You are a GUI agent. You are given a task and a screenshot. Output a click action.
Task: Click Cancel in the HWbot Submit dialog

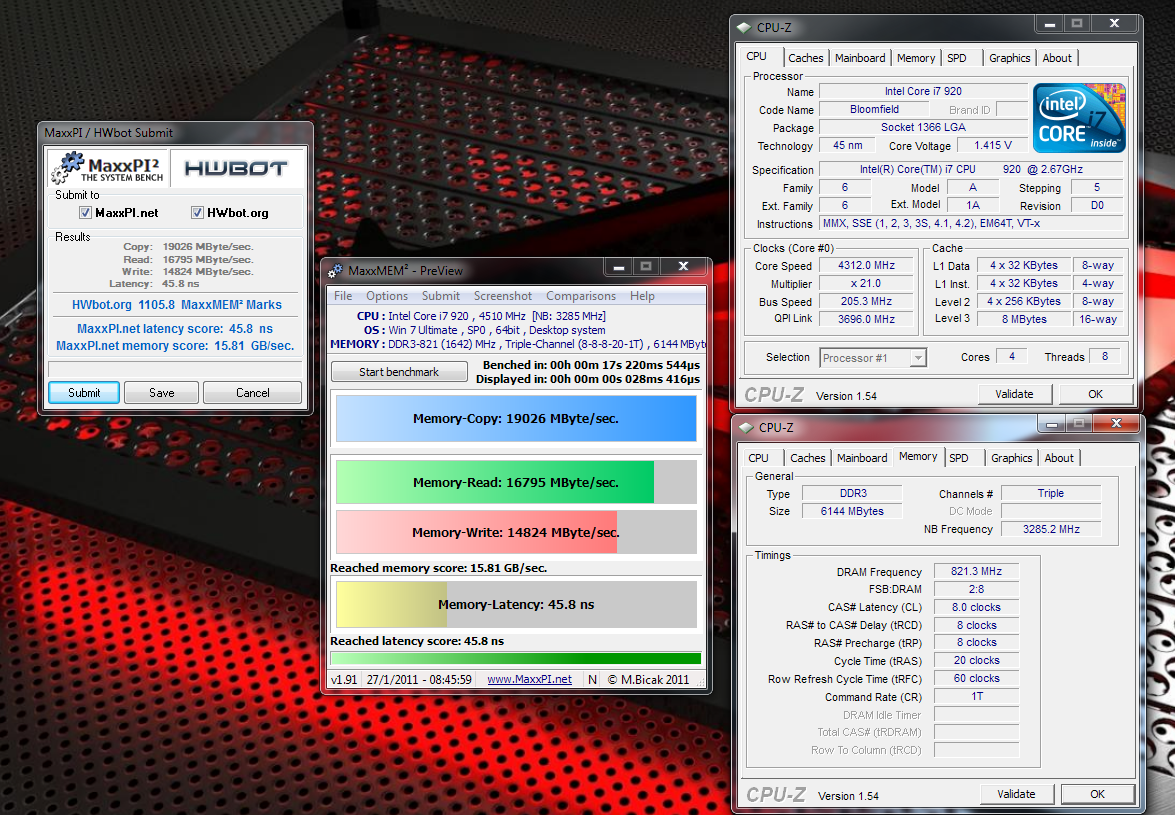point(253,393)
